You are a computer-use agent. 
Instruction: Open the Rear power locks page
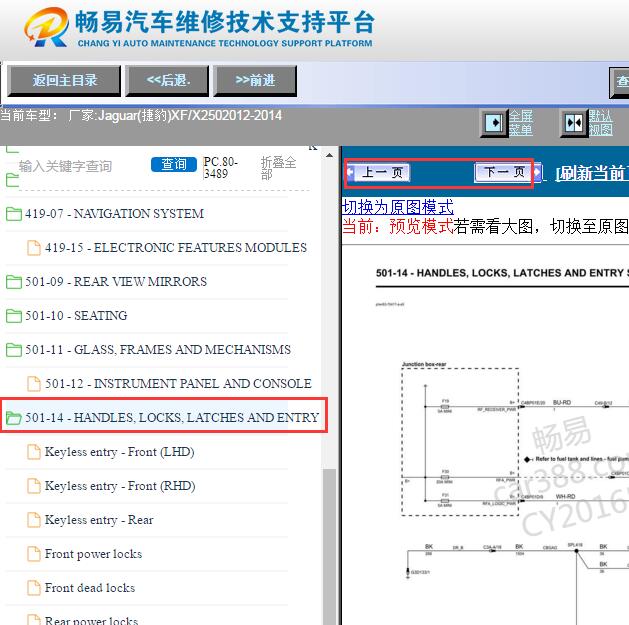point(91,620)
